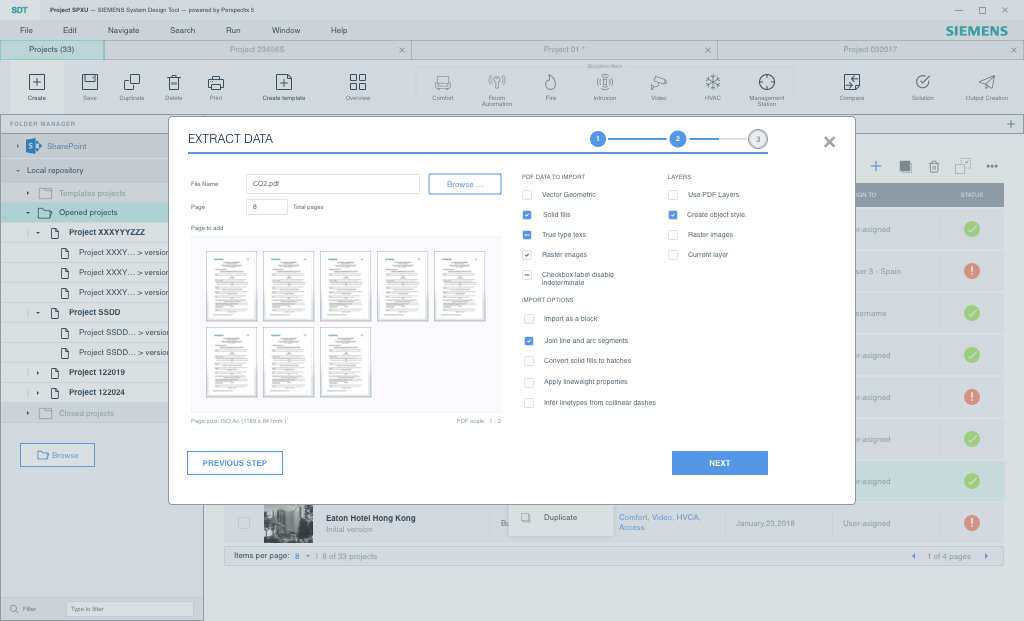
Task: Choose Duplicate in the context menu
Action: [x=560, y=517]
